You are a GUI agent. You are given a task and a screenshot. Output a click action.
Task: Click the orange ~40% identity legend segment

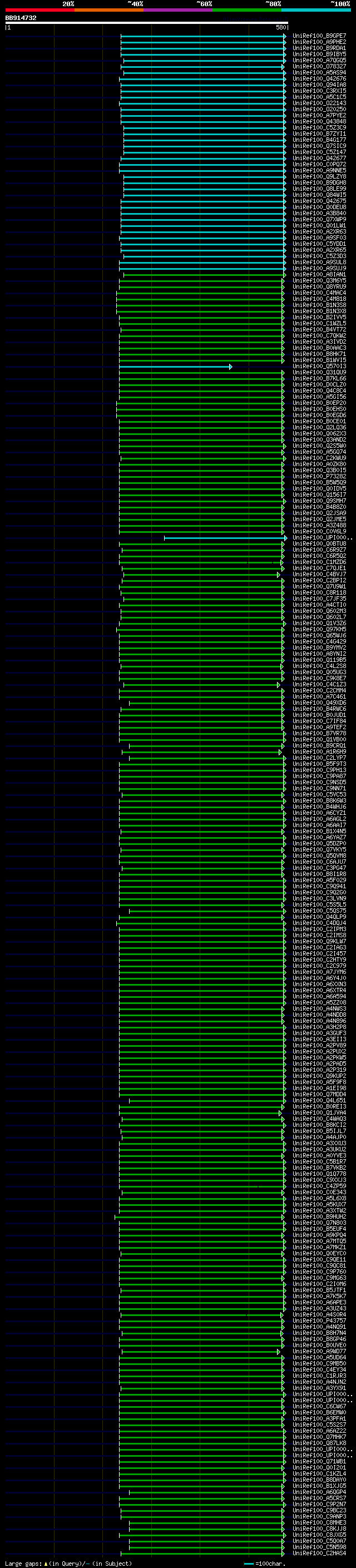pyautogui.click(x=109, y=10)
